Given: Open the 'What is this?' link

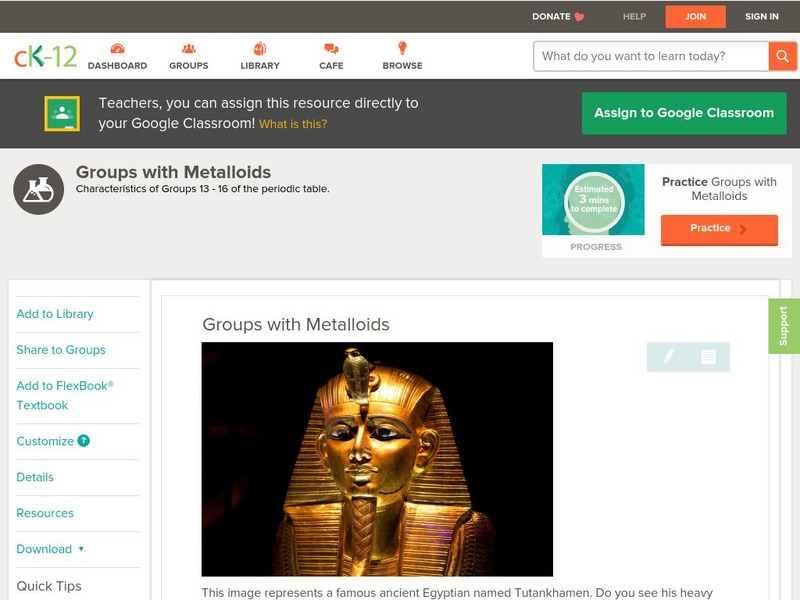Looking at the screenshot, I should (x=293, y=124).
